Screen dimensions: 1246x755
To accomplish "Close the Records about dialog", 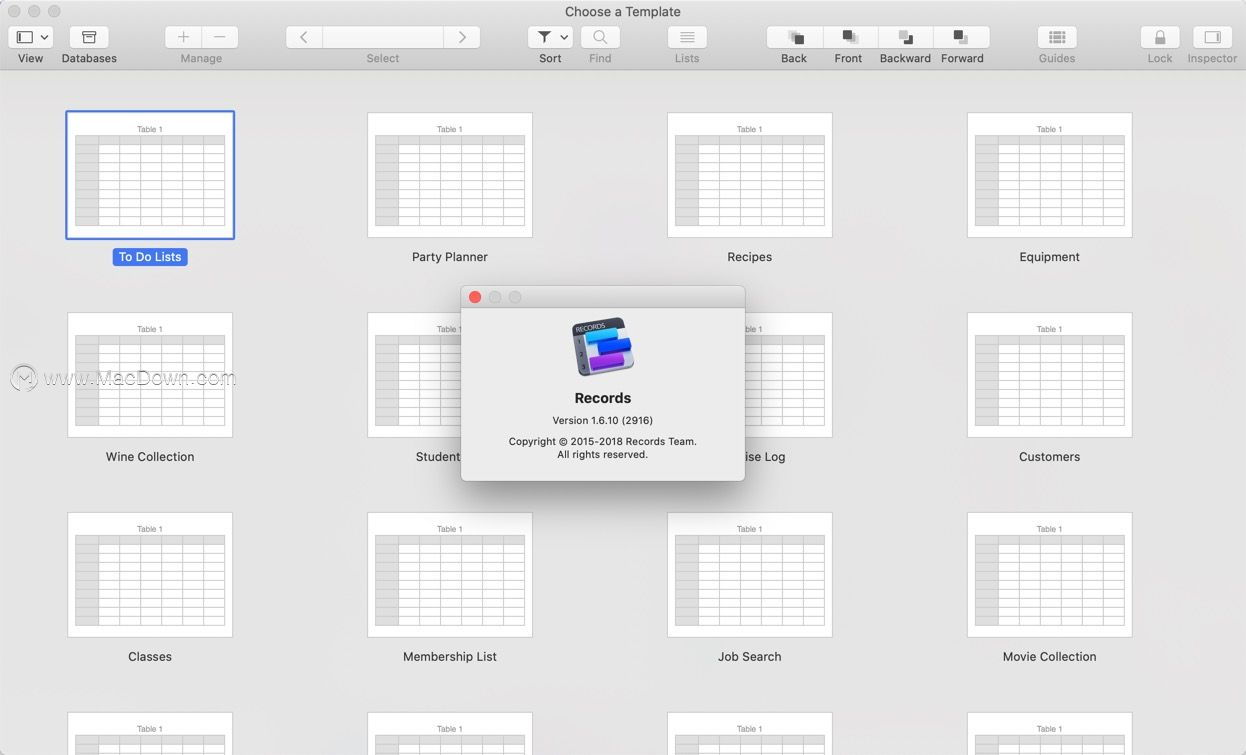I will [x=475, y=297].
